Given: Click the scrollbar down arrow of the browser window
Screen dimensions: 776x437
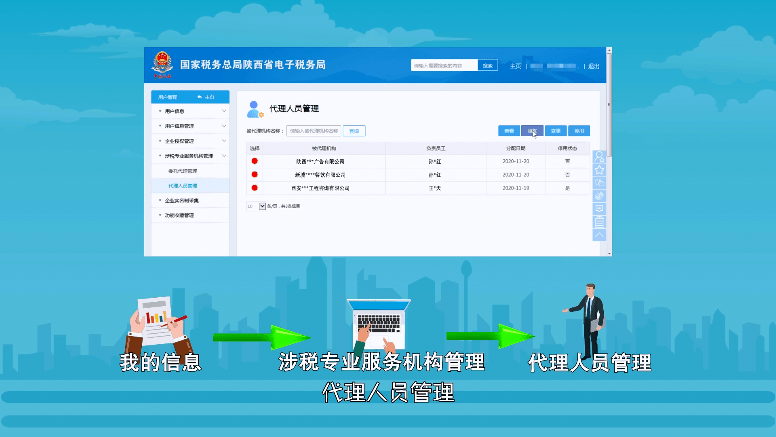Looking at the screenshot, I should pyautogui.click(x=609, y=253).
